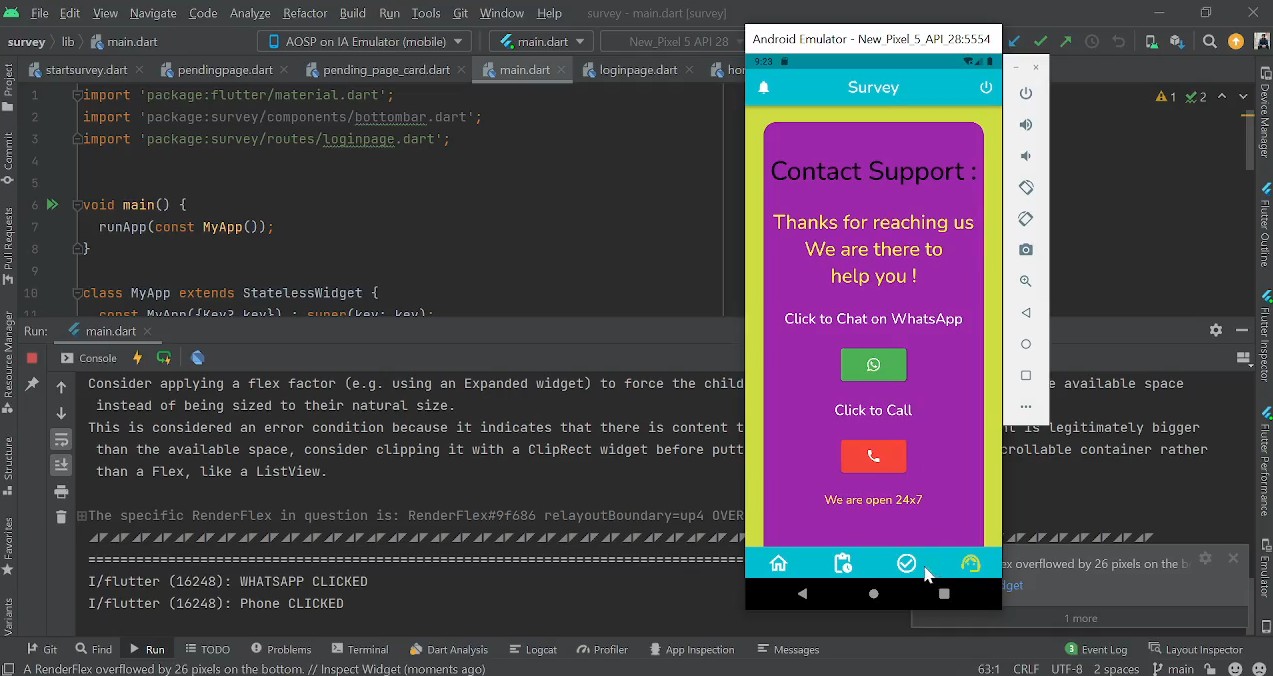Screen dimensions: 1273x676
Task: Toggle soft-wrap in the console
Action: (x=61, y=439)
